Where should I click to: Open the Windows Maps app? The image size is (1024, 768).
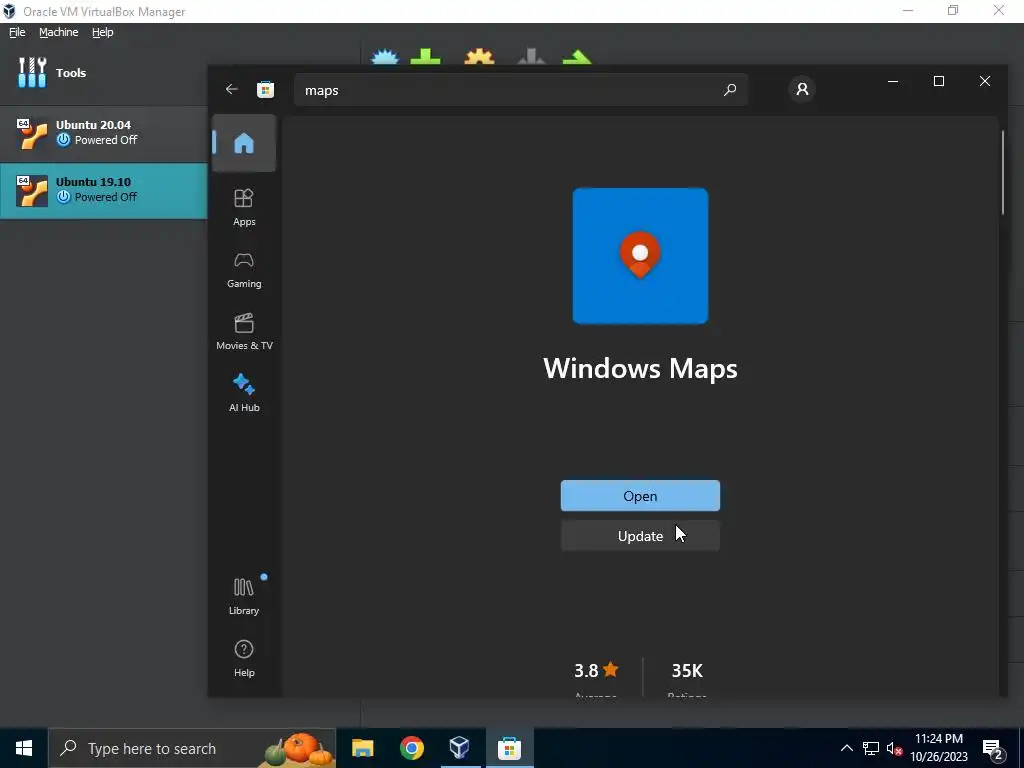coord(640,496)
